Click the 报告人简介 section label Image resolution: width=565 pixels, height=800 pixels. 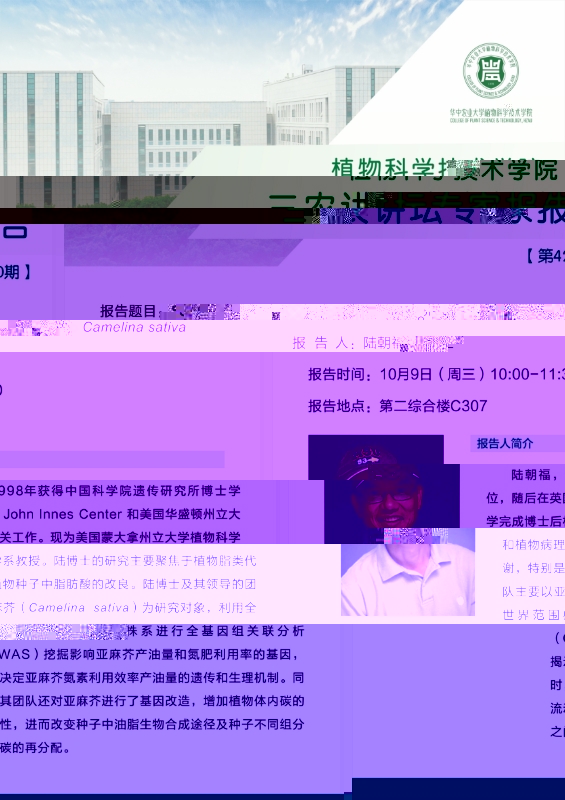(505, 443)
